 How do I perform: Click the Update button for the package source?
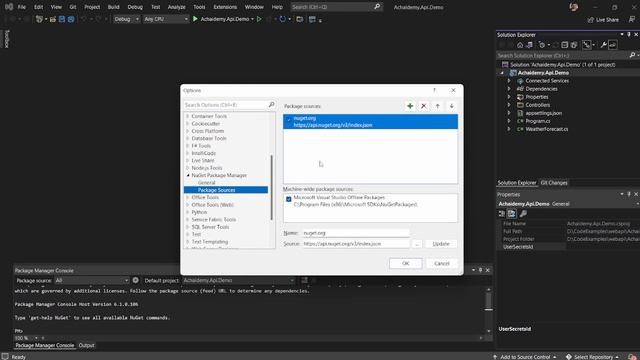(x=441, y=244)
